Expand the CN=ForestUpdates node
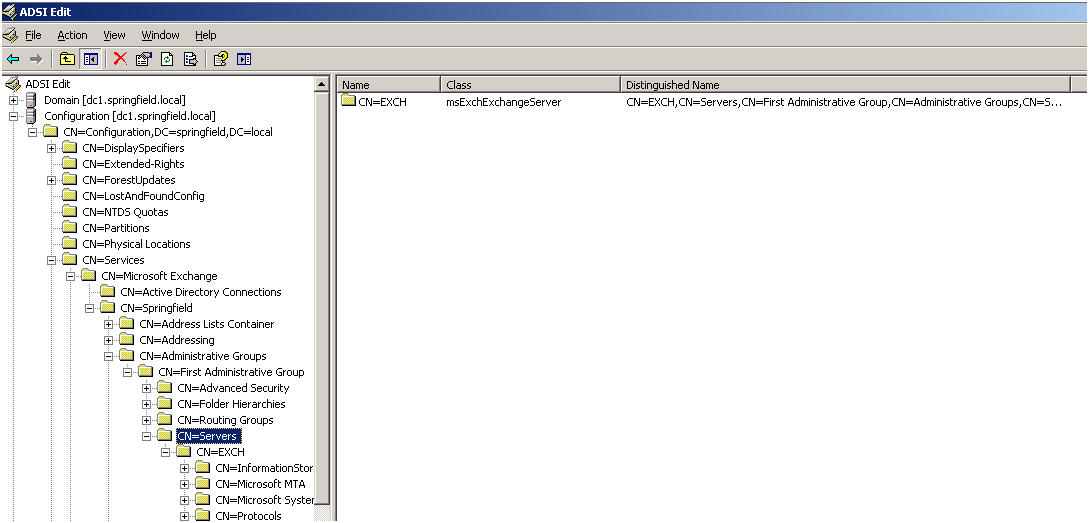 (x=51, y=180)
